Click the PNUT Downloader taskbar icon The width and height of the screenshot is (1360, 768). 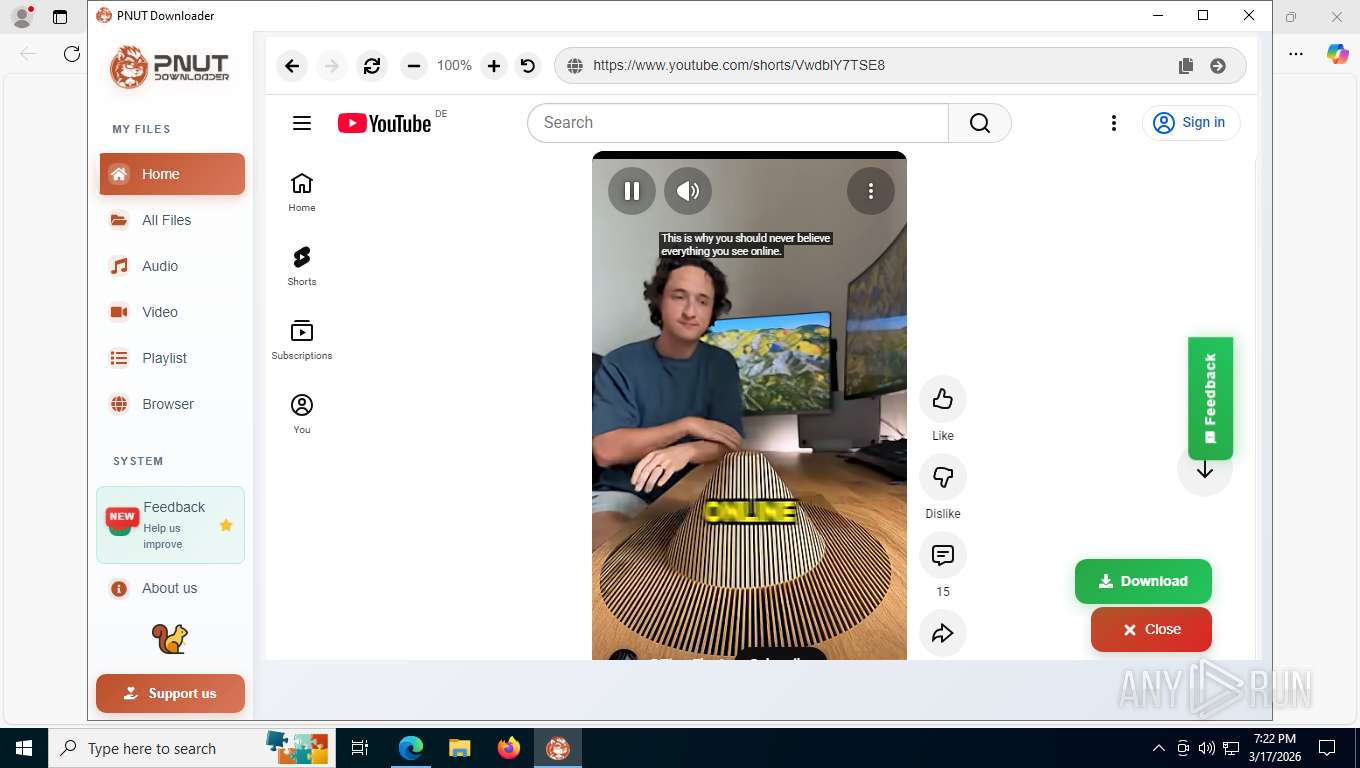coord(558,748)
